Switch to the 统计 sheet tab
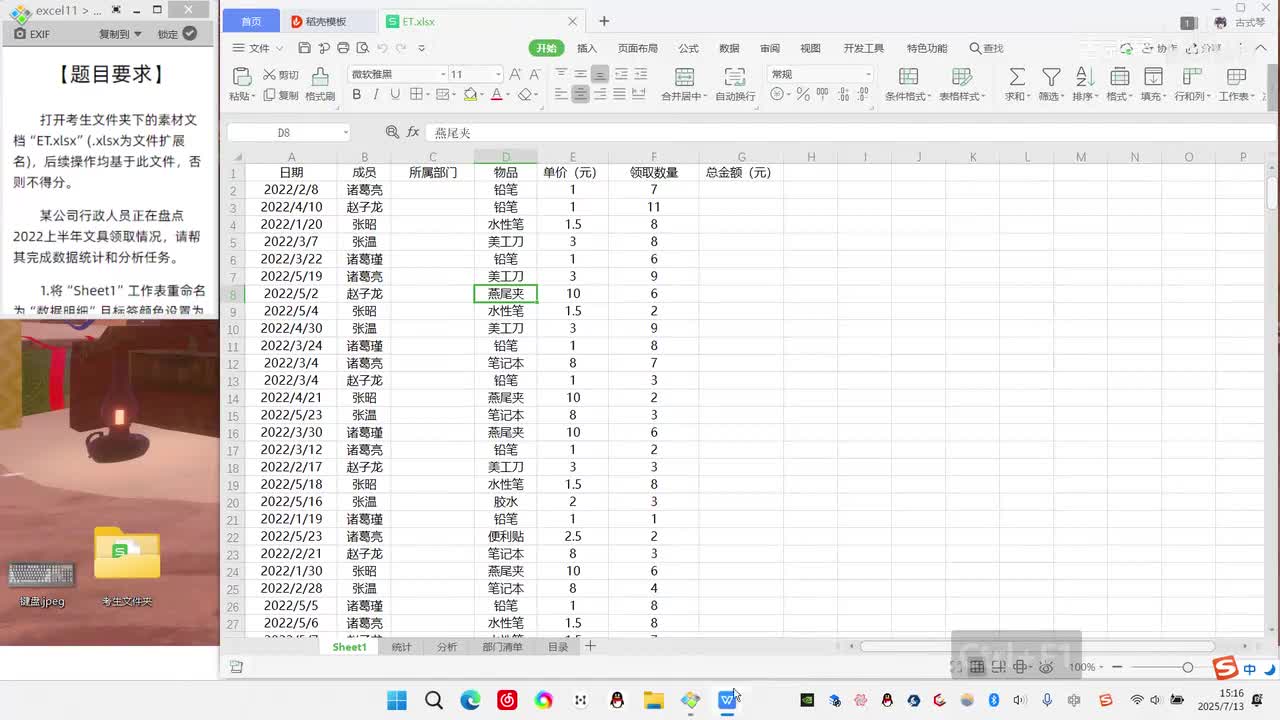 [x=401, y=647]
